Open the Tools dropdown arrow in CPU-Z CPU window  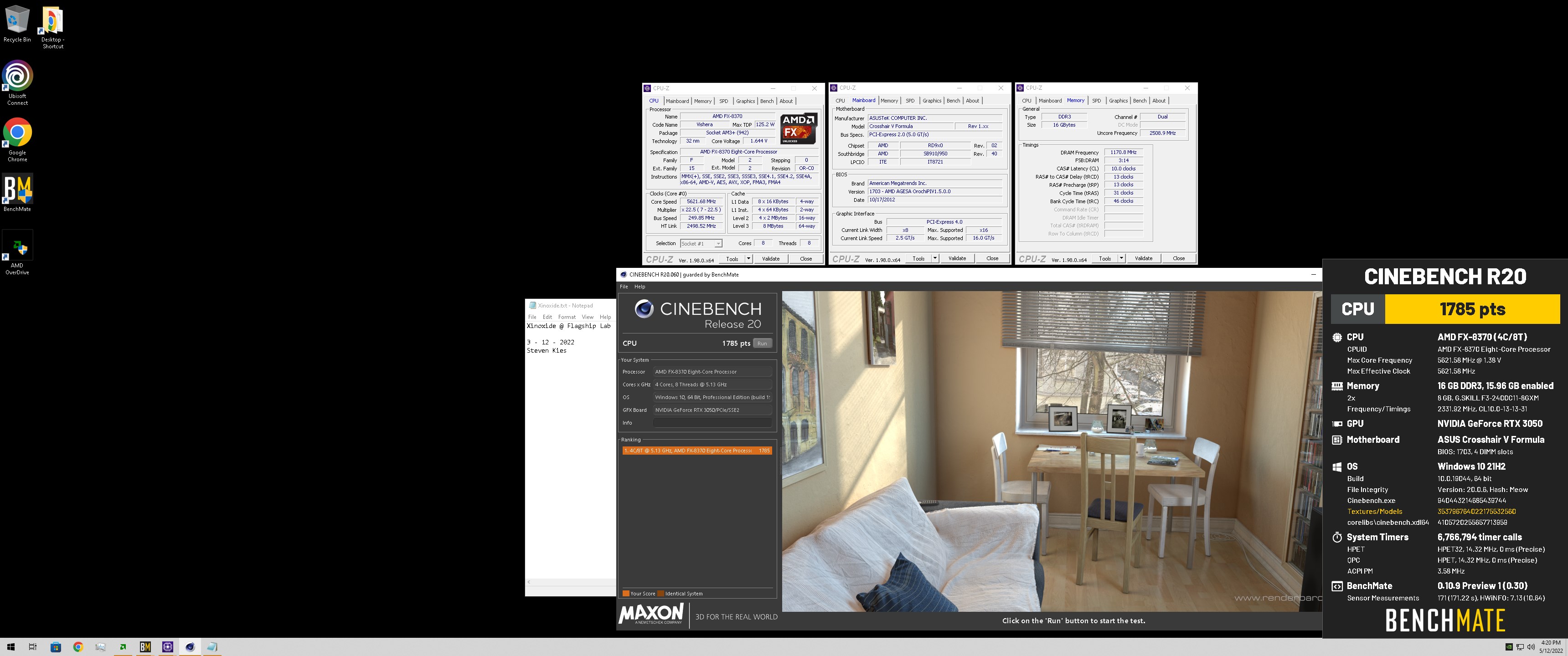tap(749, 259)
